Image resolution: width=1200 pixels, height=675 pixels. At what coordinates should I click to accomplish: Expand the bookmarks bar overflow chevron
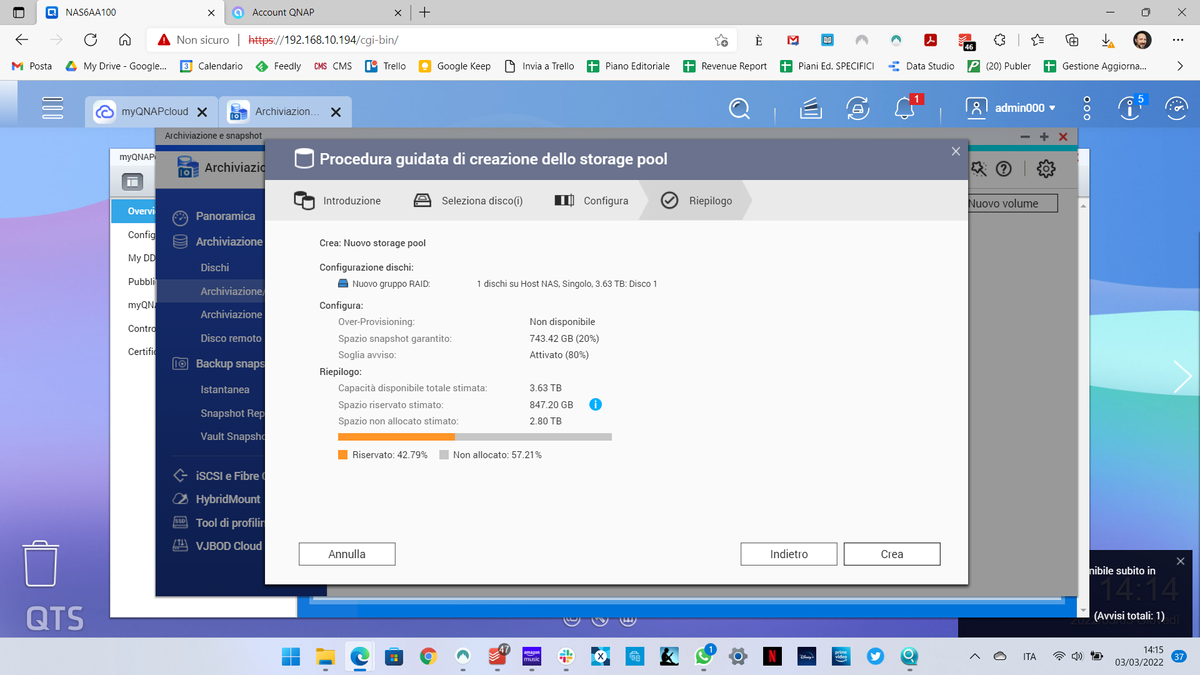[x=1180, y=66]
